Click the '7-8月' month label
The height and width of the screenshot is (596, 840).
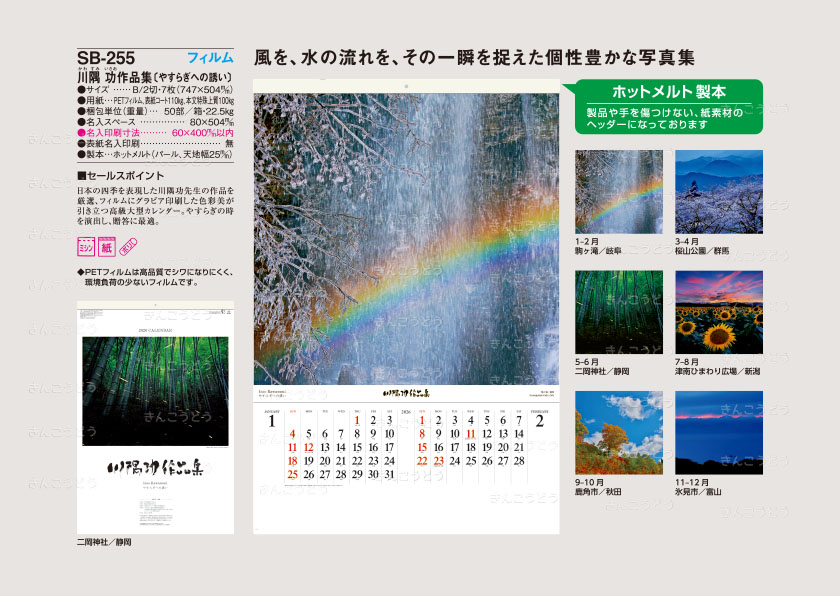687,363
